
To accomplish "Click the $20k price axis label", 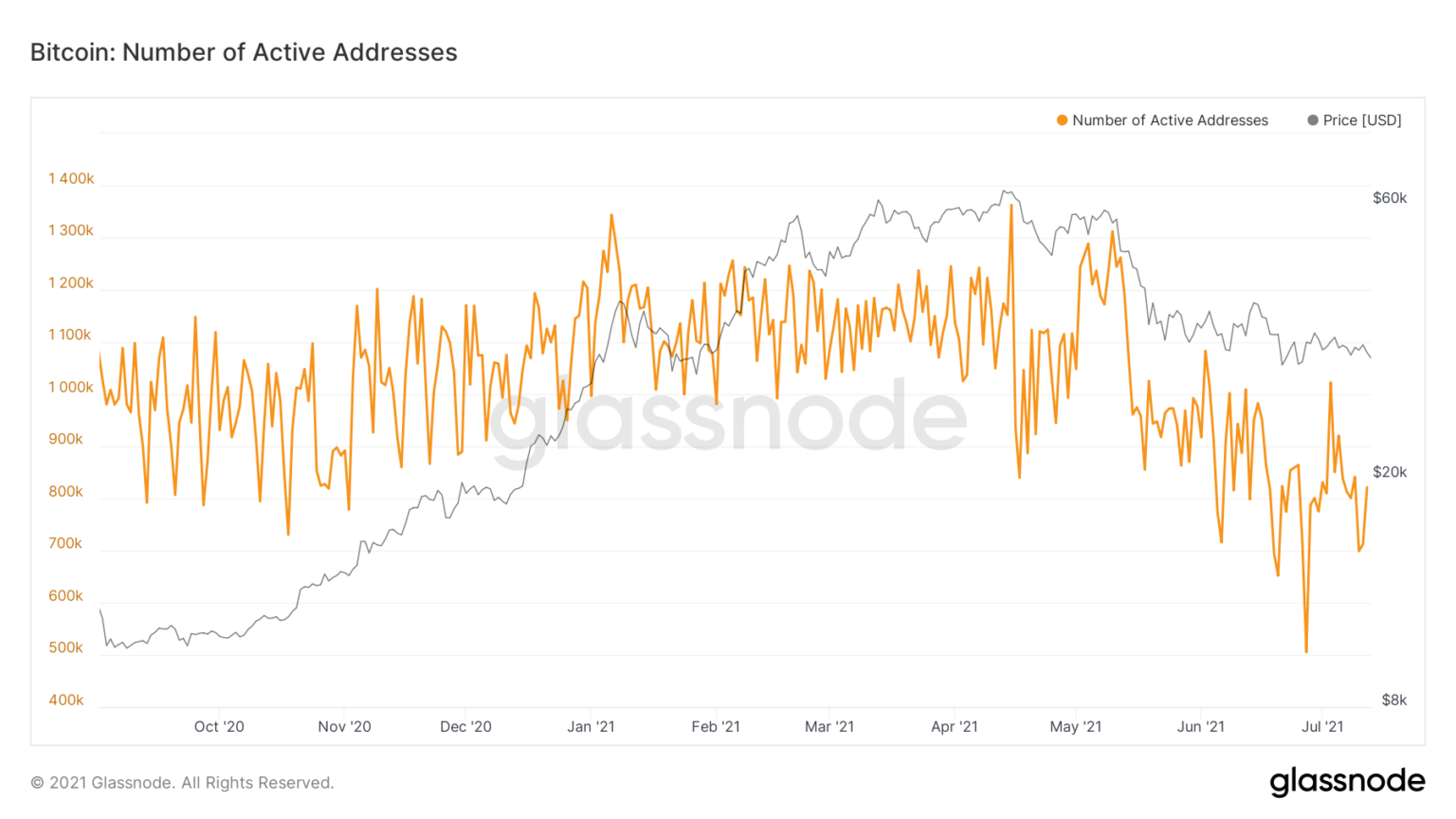I will [1390, 472].
